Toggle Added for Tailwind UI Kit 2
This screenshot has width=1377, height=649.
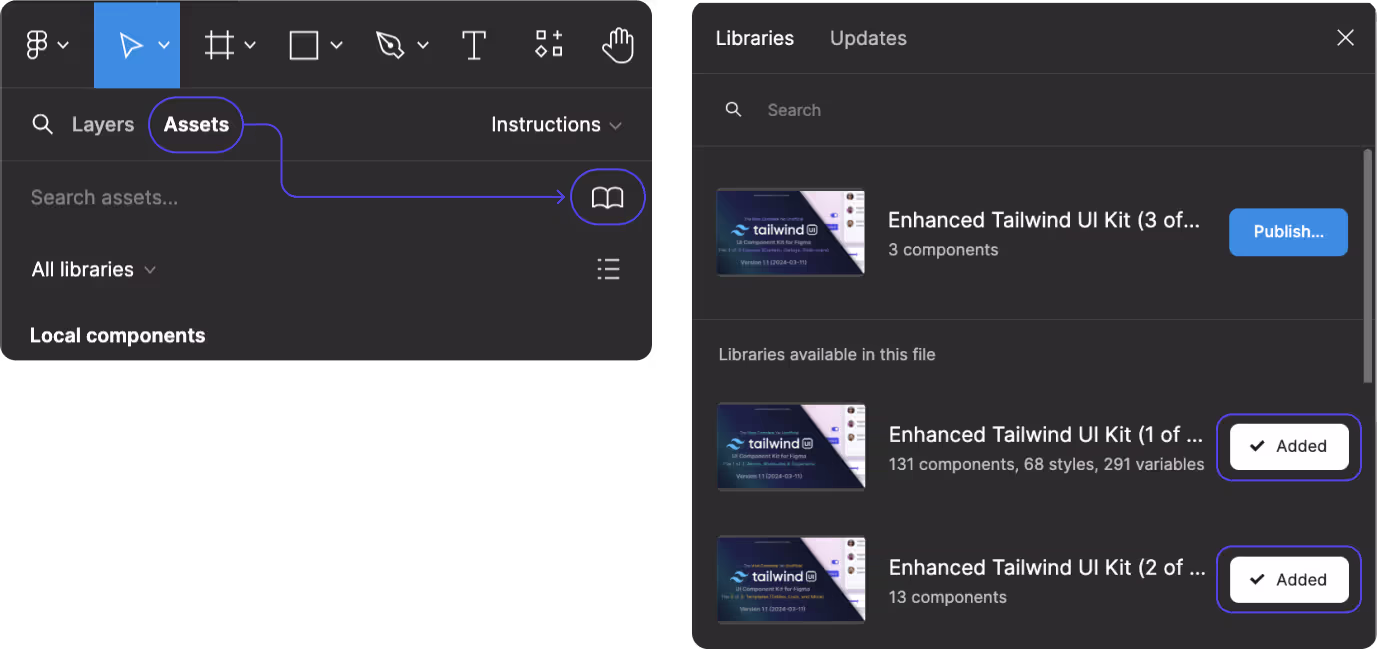point(1289,580)
